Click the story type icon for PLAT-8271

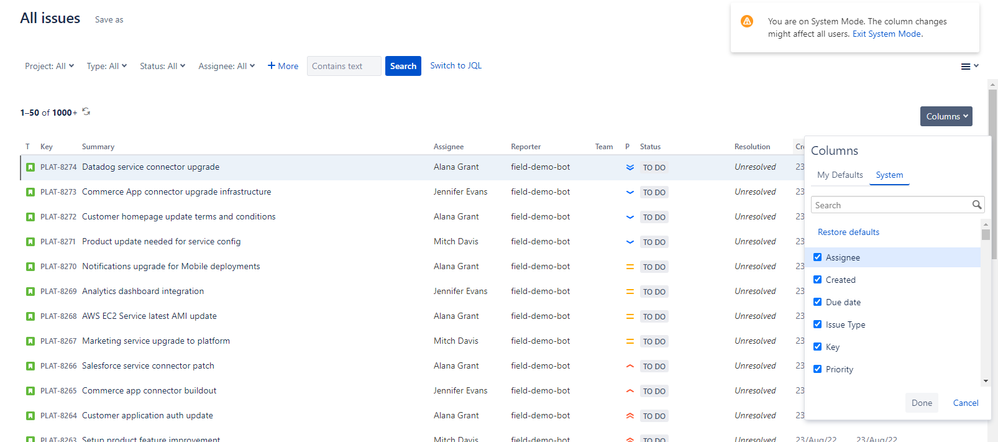(x=30, y=241)
